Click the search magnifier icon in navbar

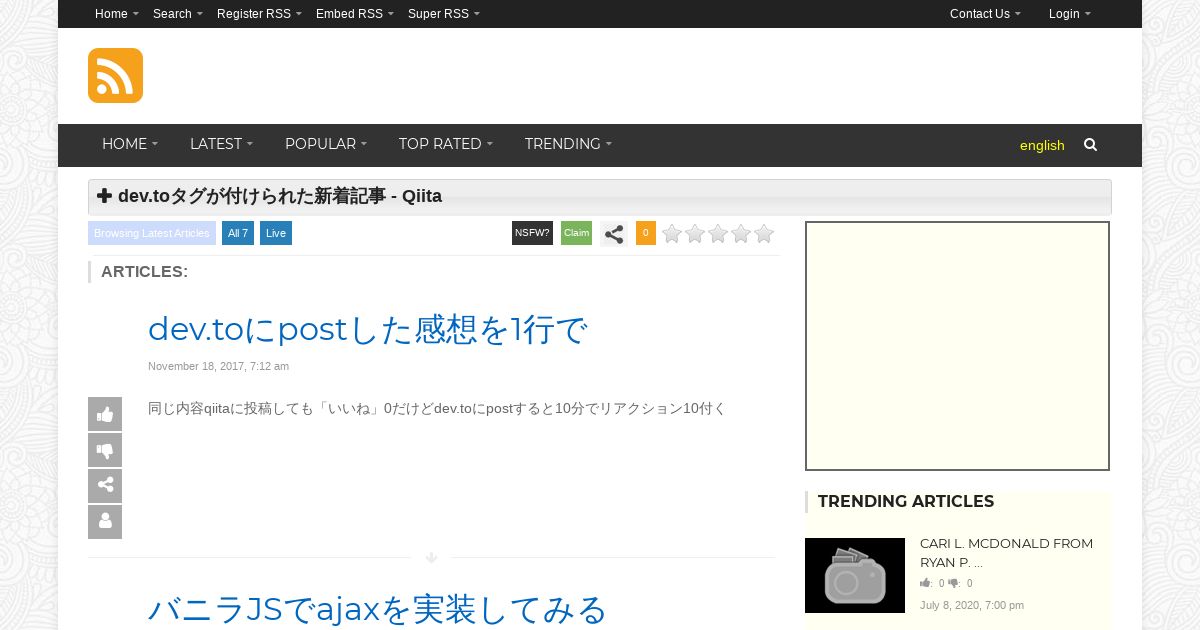click(1090, 145)
